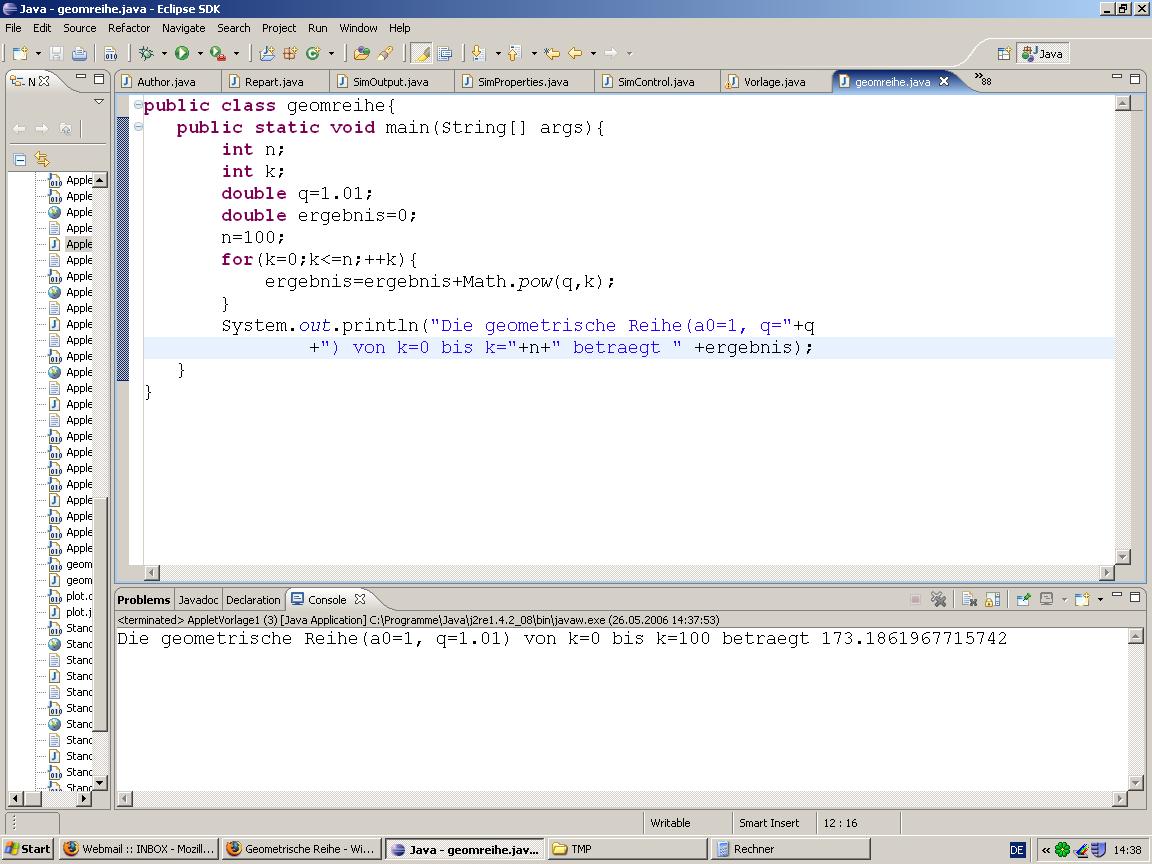Open the Refactor menu
Image resolution: width=1152 pixels, height=864 pixels.
tap(128, 28)
